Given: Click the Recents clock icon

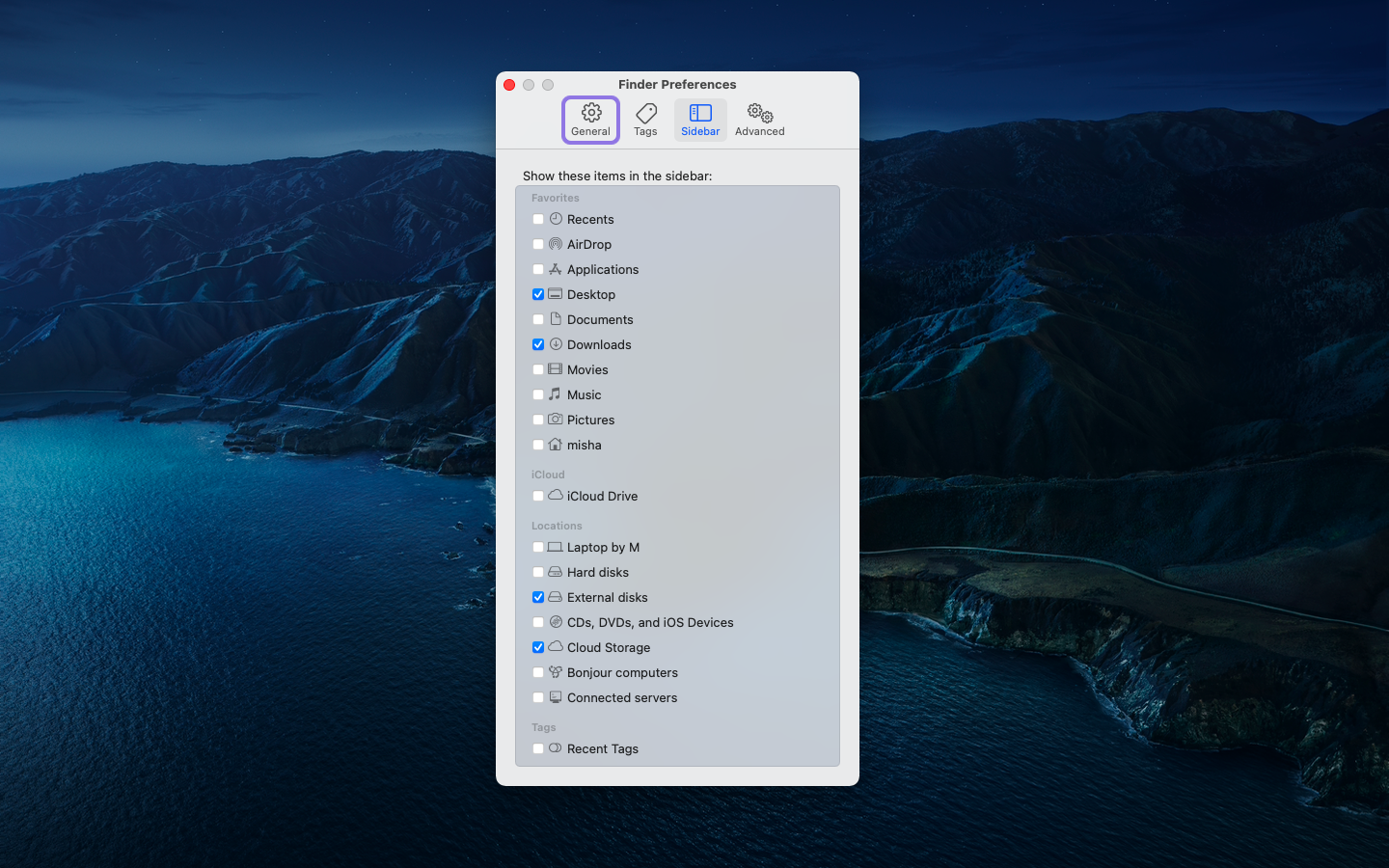Looking at the screenshot, I should click(x=556, y=219).
